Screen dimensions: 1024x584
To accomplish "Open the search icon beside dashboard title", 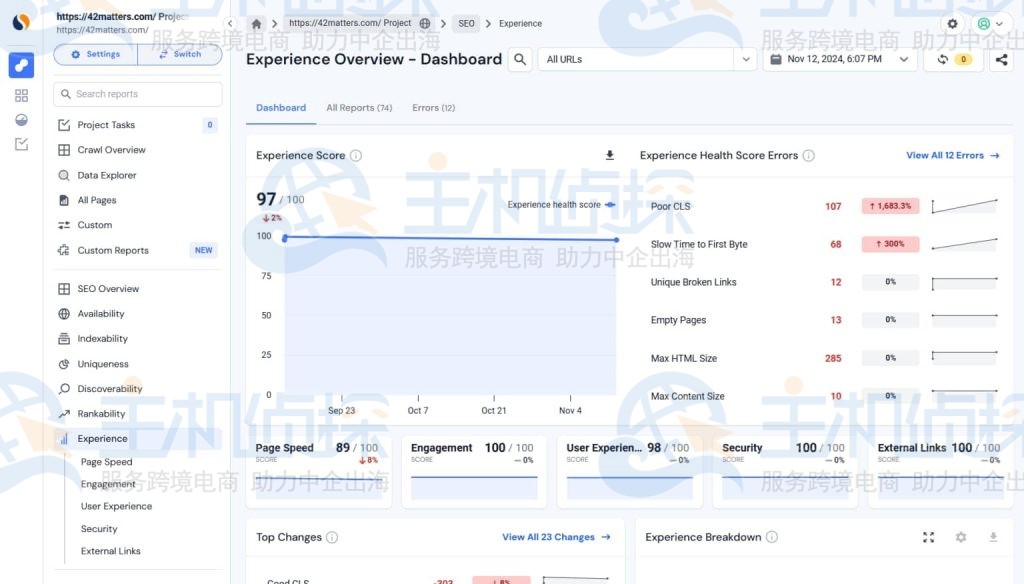I will [x=520, y=60].
